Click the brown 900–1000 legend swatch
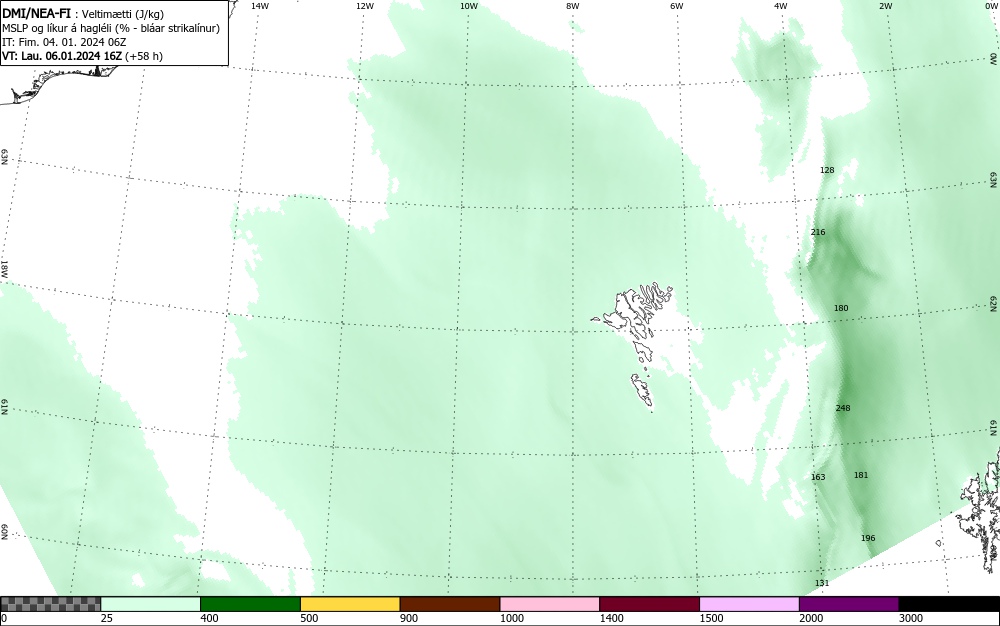 (450, 604)
